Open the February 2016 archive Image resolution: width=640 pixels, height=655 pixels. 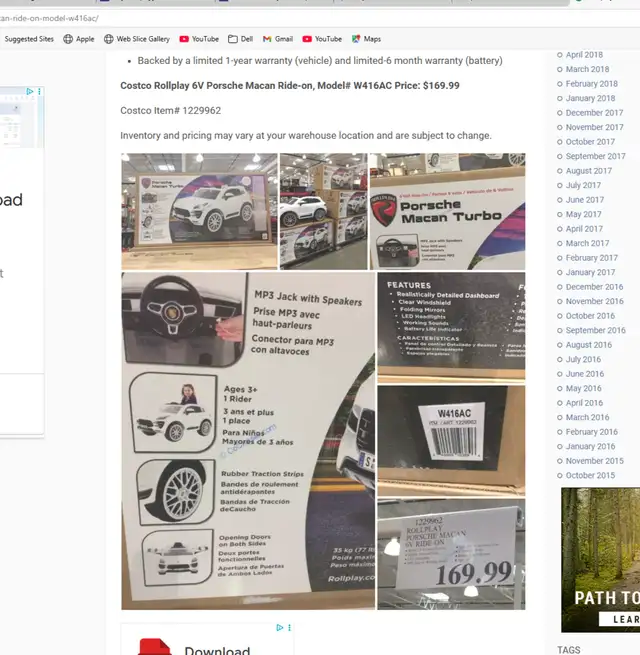[x=591, y=432]
